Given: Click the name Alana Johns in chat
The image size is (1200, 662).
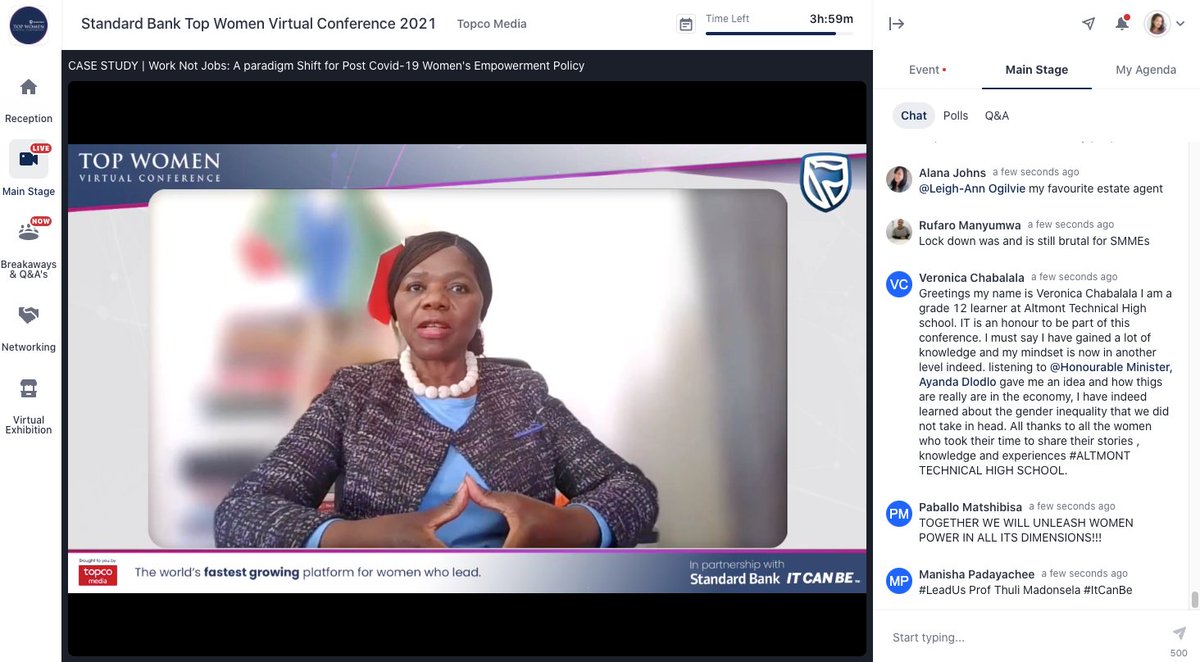Looking at the screenshot, I should pos(952,173).
